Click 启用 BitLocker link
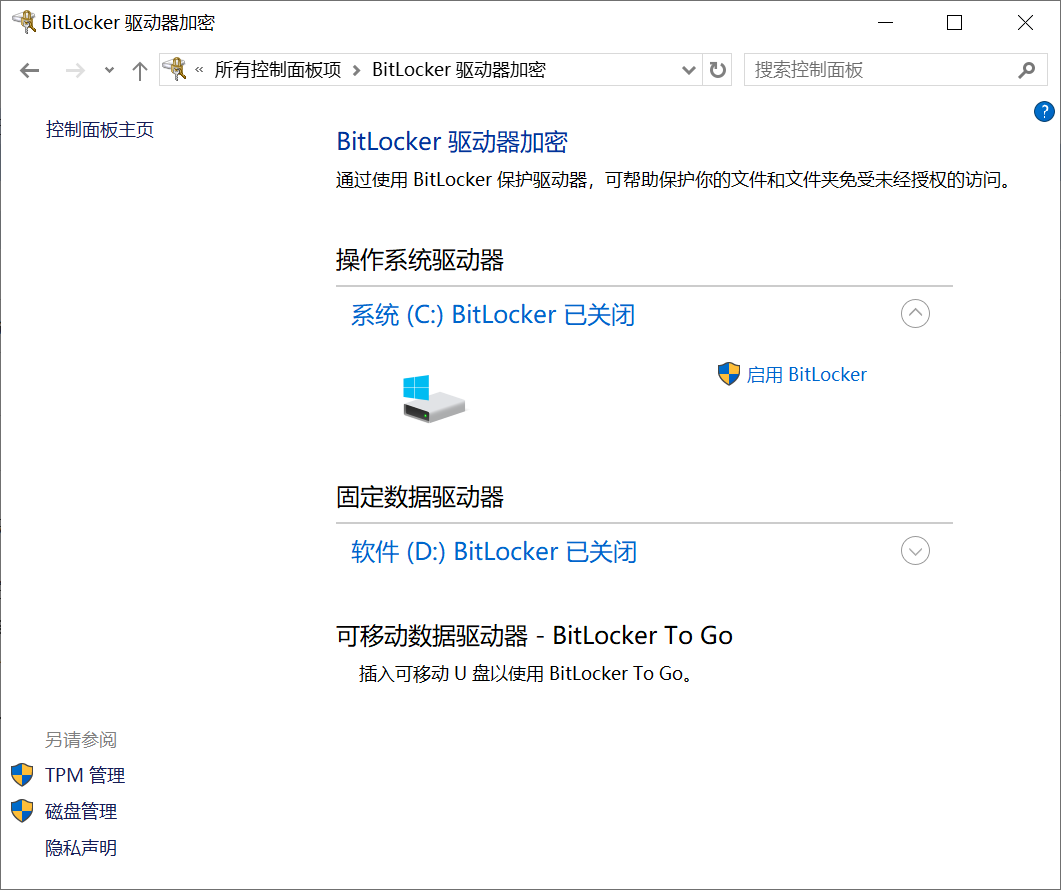1061x890 pixels. [806, 374]
